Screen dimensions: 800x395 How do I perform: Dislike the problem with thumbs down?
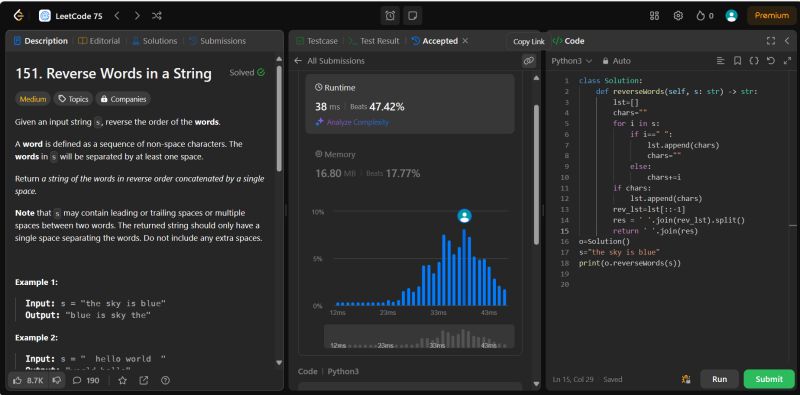58,380
